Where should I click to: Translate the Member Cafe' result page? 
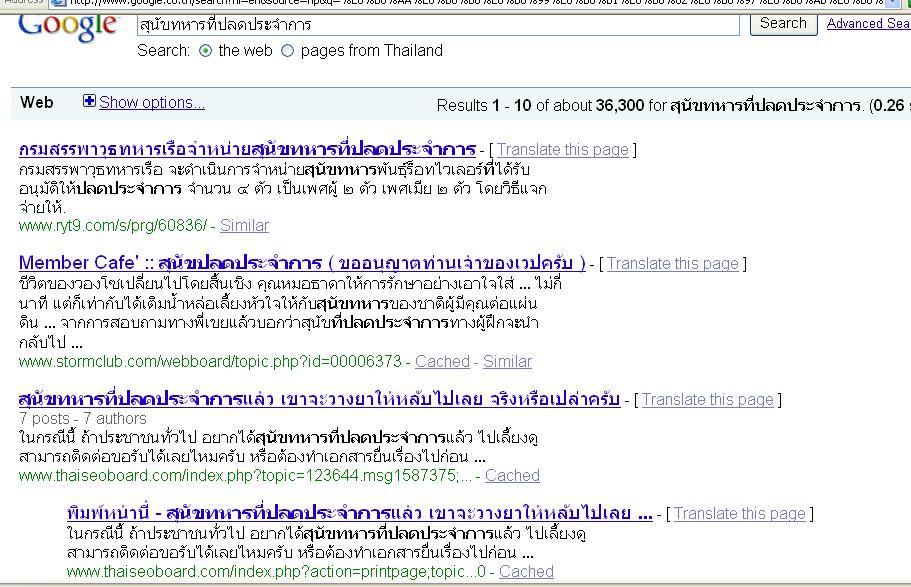(672, 264)
